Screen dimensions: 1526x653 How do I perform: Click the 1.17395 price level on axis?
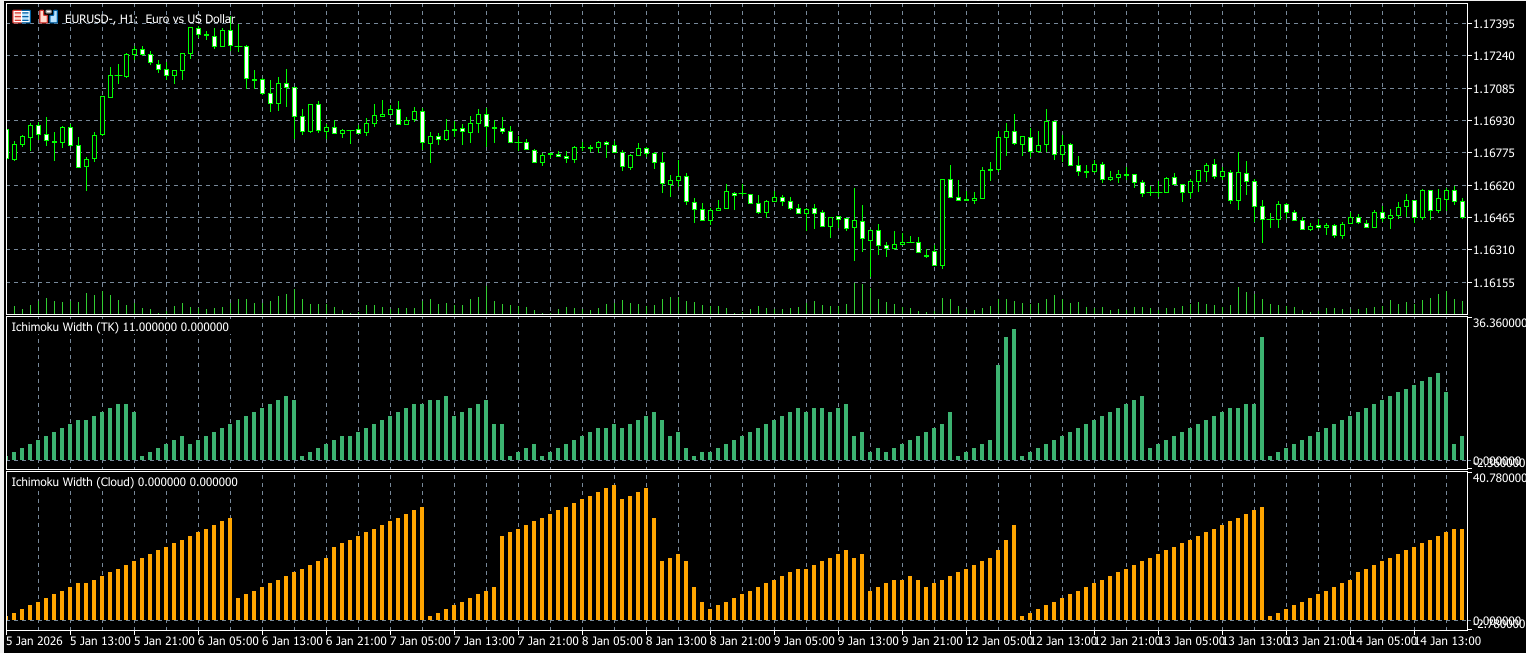point(1496,23)
